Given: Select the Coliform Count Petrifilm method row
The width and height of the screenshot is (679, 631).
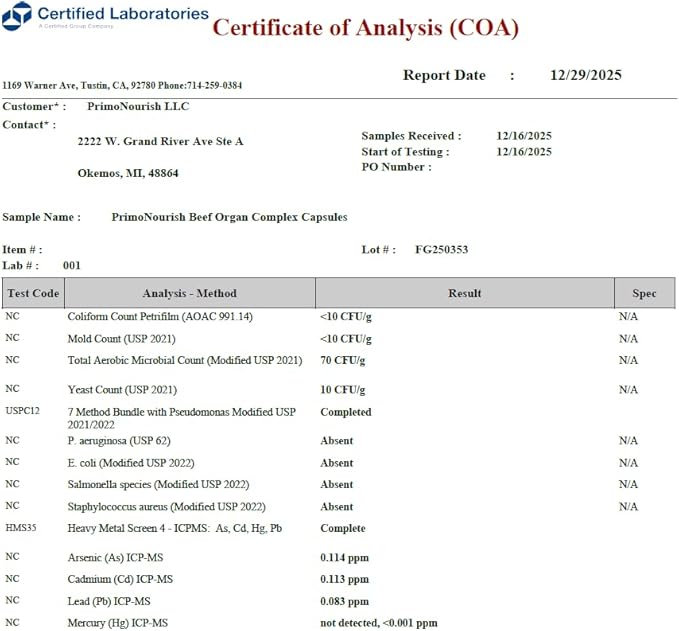Looking at the screenshot, I should [160, 317].
